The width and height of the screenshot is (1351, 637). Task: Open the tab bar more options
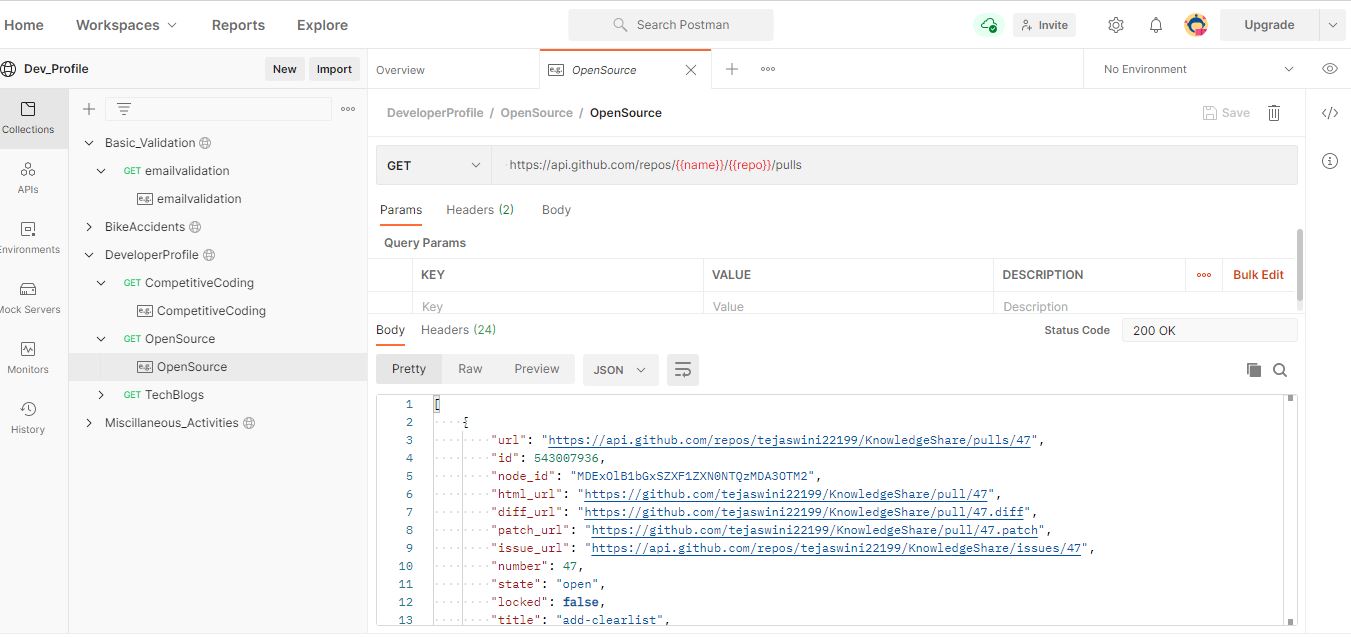[768, 69]
